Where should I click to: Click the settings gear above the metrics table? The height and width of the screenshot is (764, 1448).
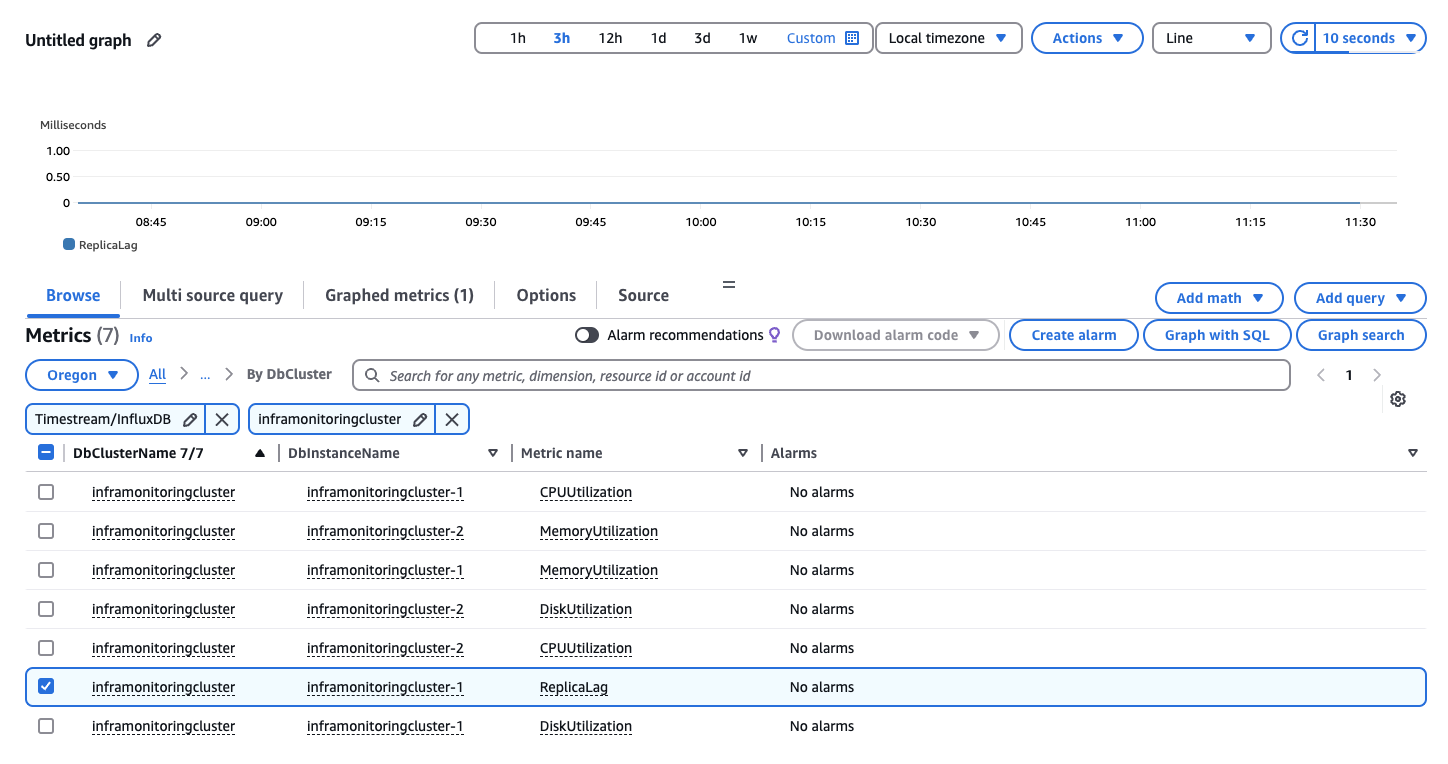click(1397, 398)
